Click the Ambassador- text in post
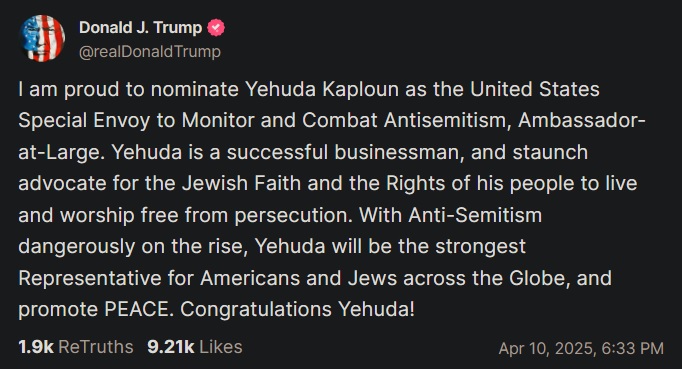 pyautogui.click(x=582, y=121)
